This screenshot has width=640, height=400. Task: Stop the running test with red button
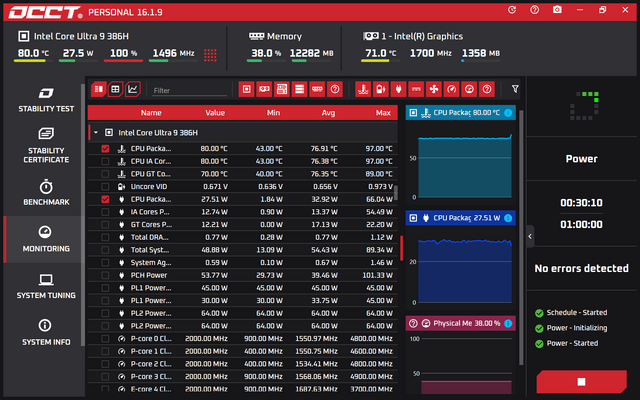[x=582, y=382]
